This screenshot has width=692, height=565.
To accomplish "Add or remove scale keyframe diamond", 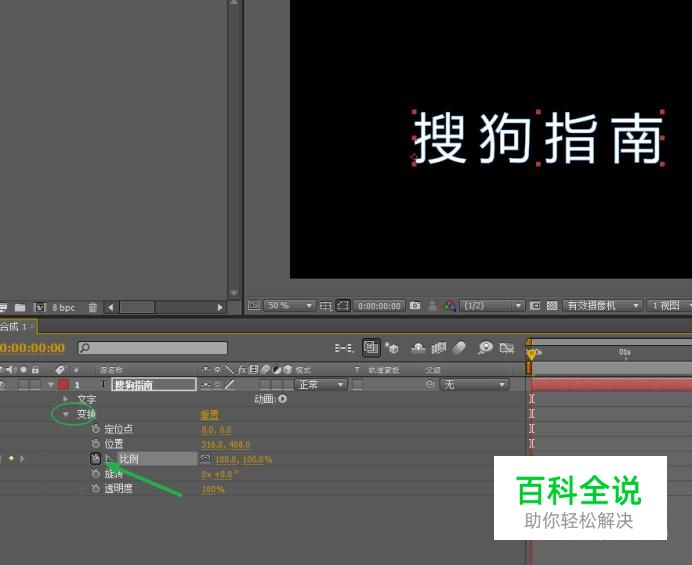I will (x=11, y=459).
